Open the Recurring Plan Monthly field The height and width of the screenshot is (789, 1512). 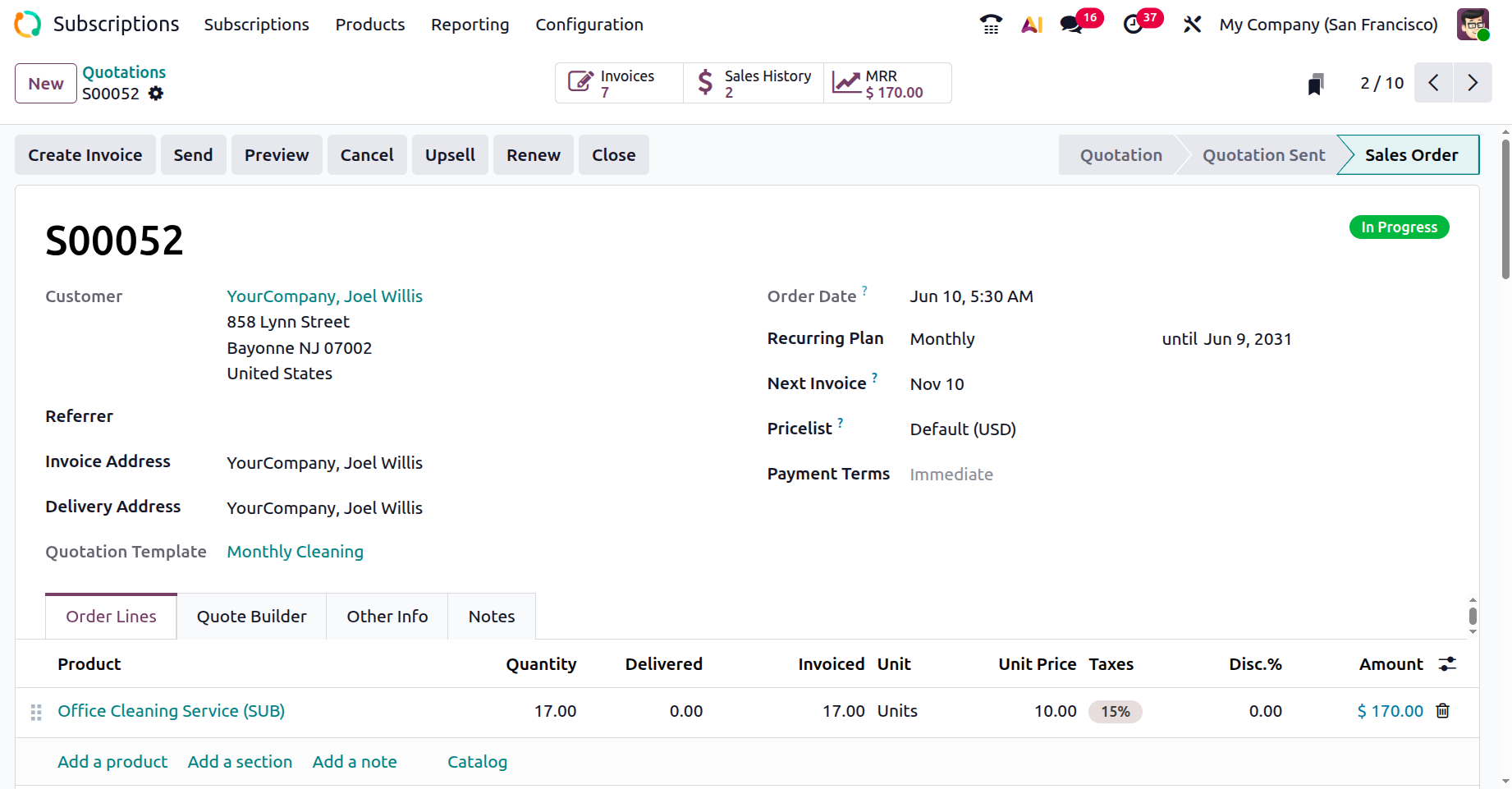[x=942, y=339]
